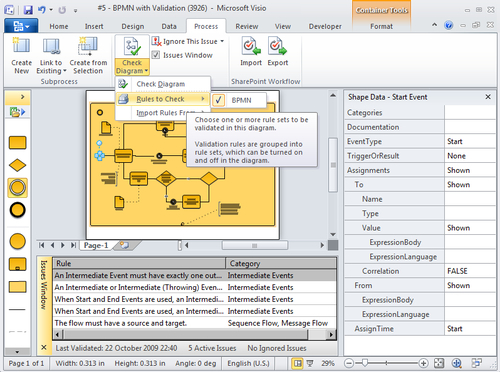This screenshot has width=500, height=372.
Task: Undo the last action
Action: (x=42, y=10)
